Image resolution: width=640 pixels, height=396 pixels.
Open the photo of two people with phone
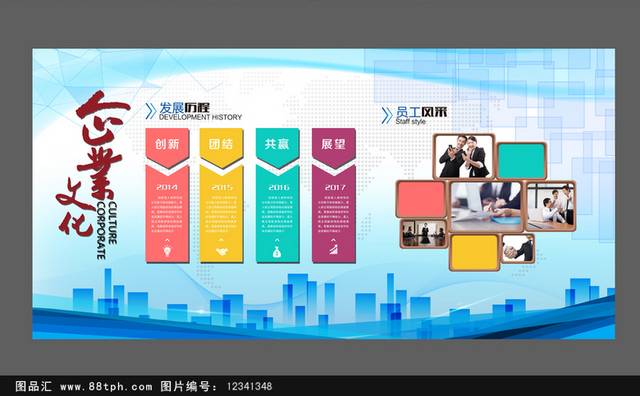click(x=464, y=157)
